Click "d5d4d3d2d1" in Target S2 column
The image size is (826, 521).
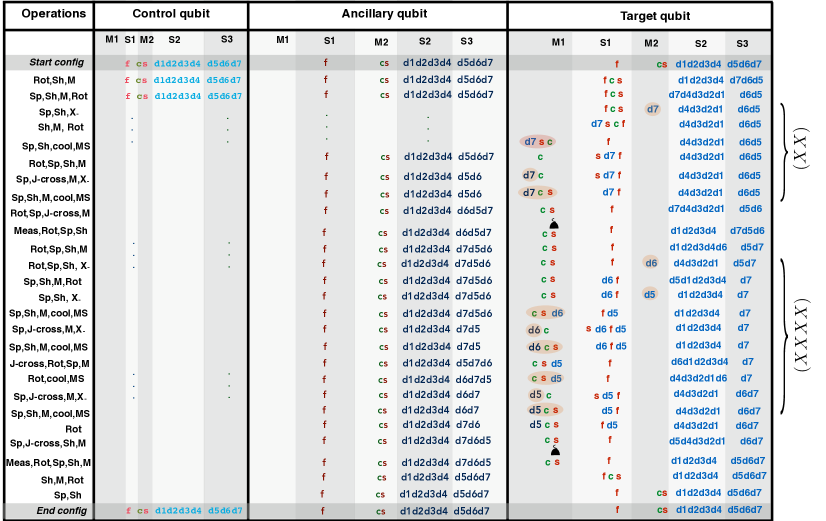coord(697,441)
